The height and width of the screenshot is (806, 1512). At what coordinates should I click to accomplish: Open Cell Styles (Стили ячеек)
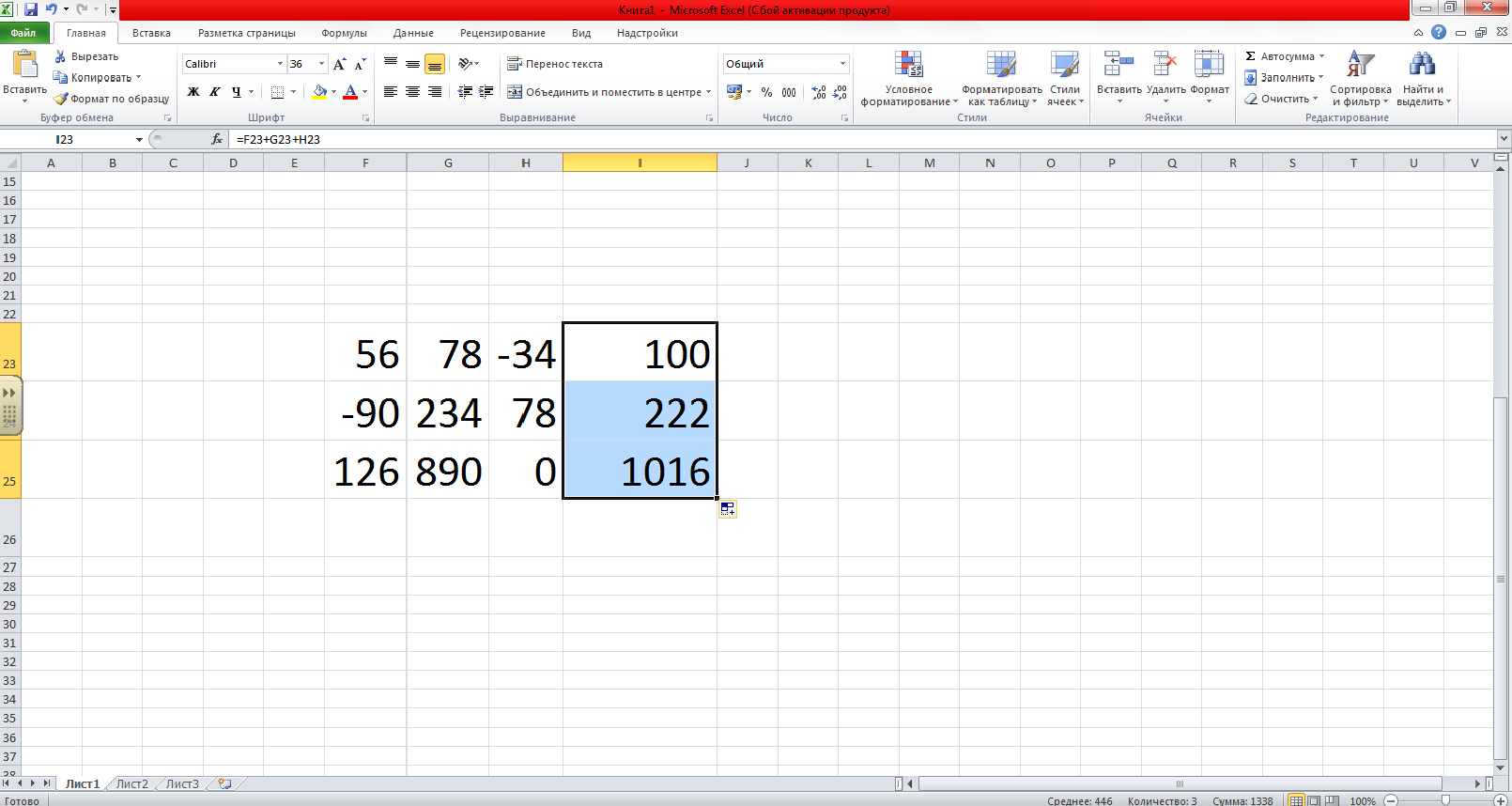[1065, 79]
